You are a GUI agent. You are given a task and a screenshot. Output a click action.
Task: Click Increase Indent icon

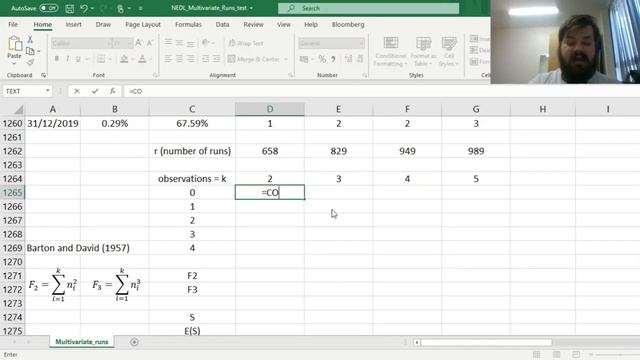coord(216,59)
